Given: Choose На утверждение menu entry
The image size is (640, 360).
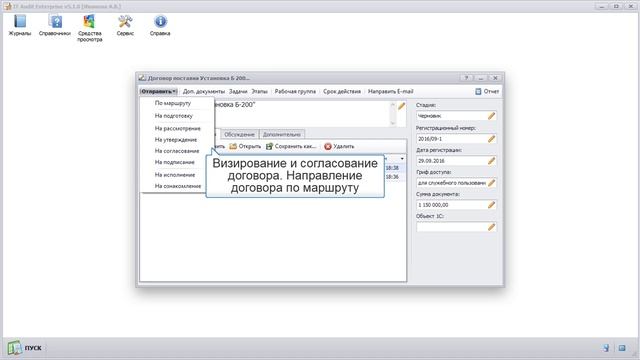Looking at the screenshot, I should (177, 140).
